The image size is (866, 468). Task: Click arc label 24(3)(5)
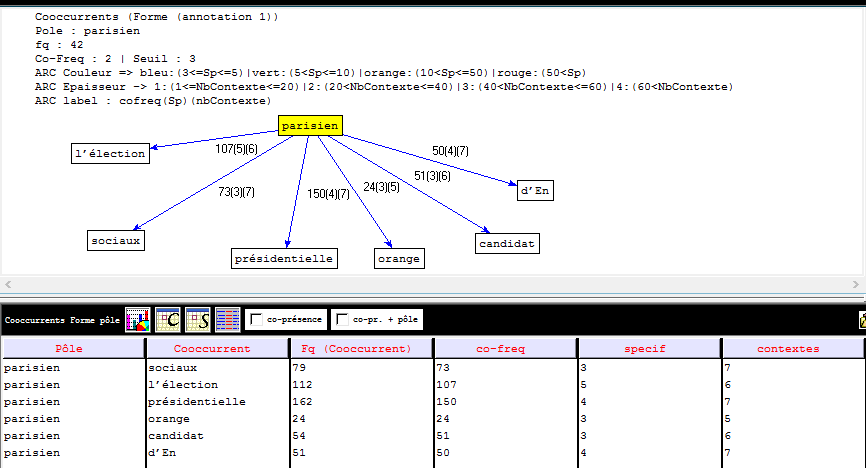click(382, 187)
